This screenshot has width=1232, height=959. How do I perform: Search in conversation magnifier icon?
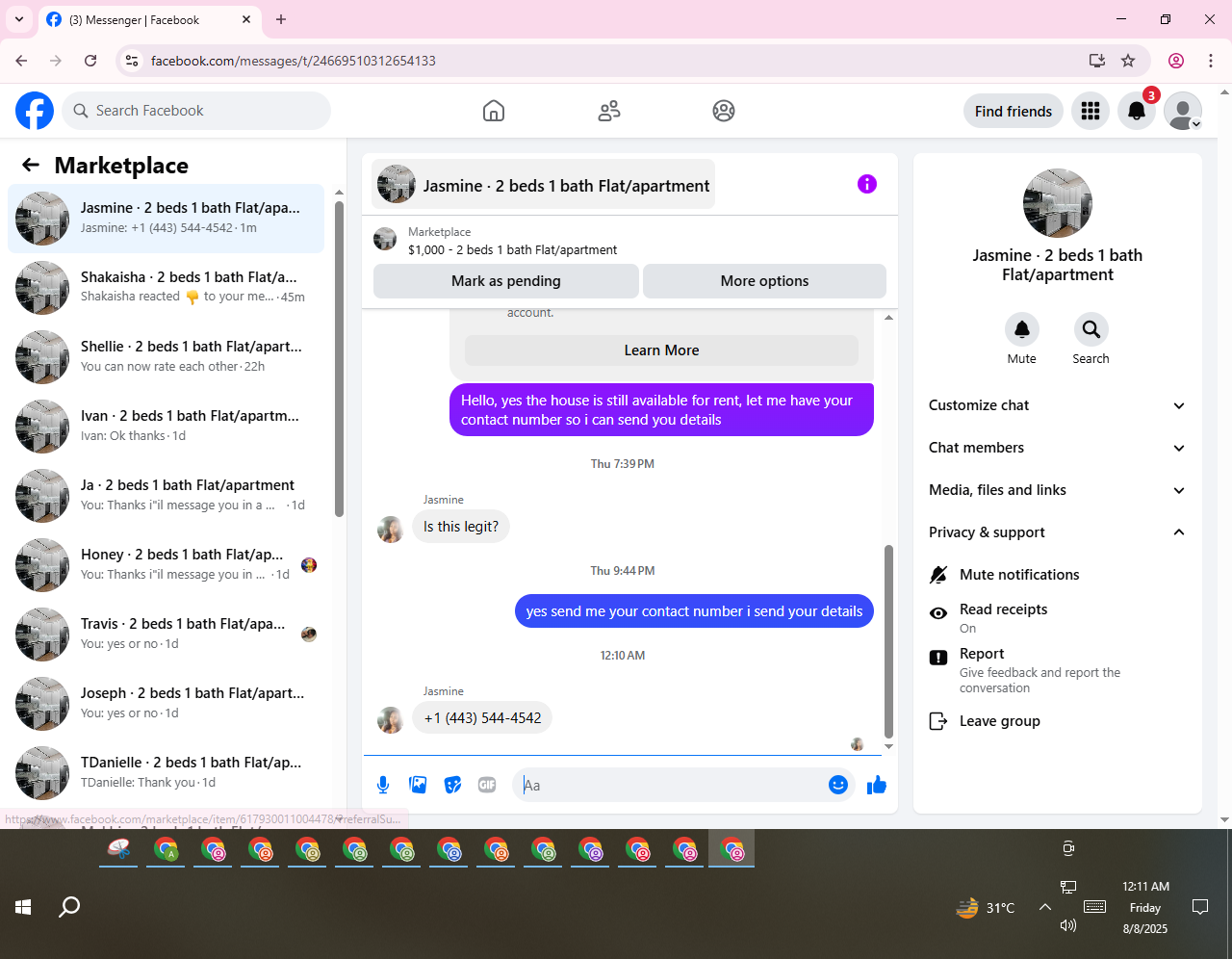pyautogui.click(x=1091, y=329)
